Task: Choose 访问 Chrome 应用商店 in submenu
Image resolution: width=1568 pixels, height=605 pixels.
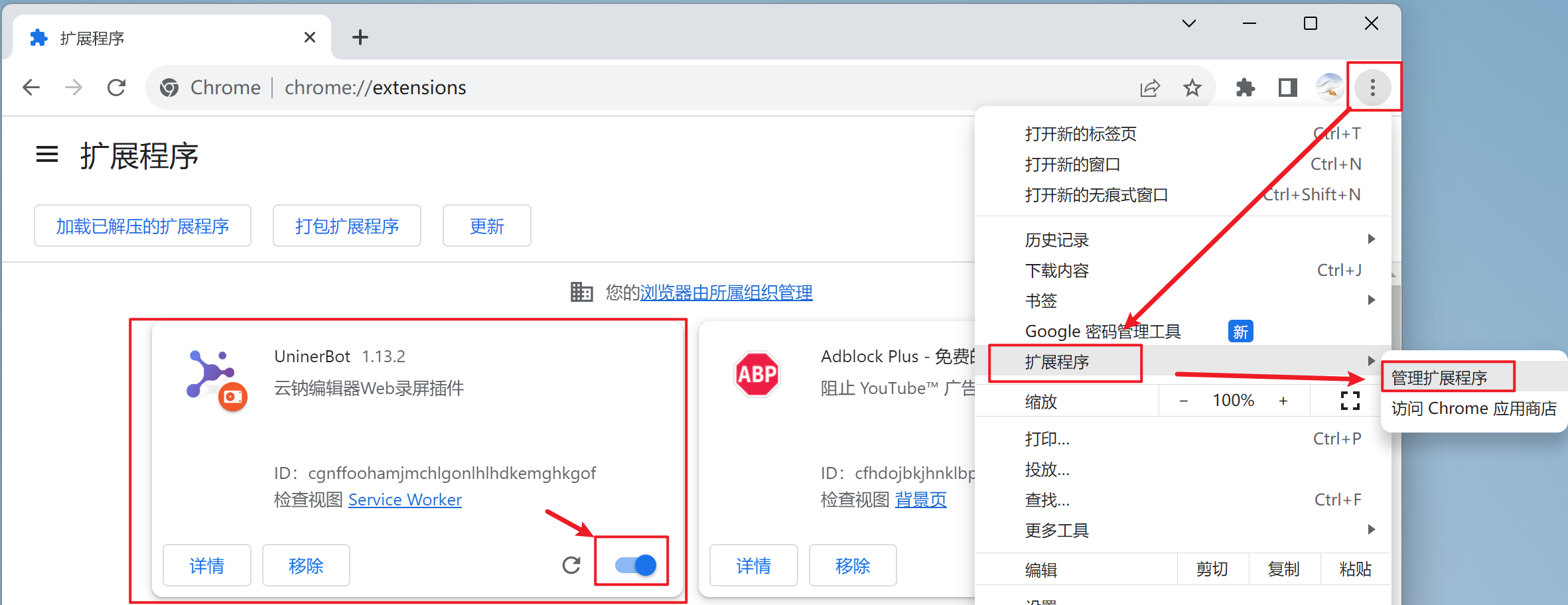Action: (1474, 409)
